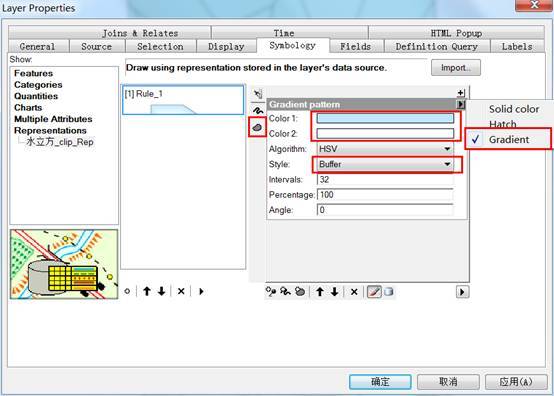Screen dimensions: 554x396
Task: Move symbol layer up using arrow
Action: (x=320, y=292)
